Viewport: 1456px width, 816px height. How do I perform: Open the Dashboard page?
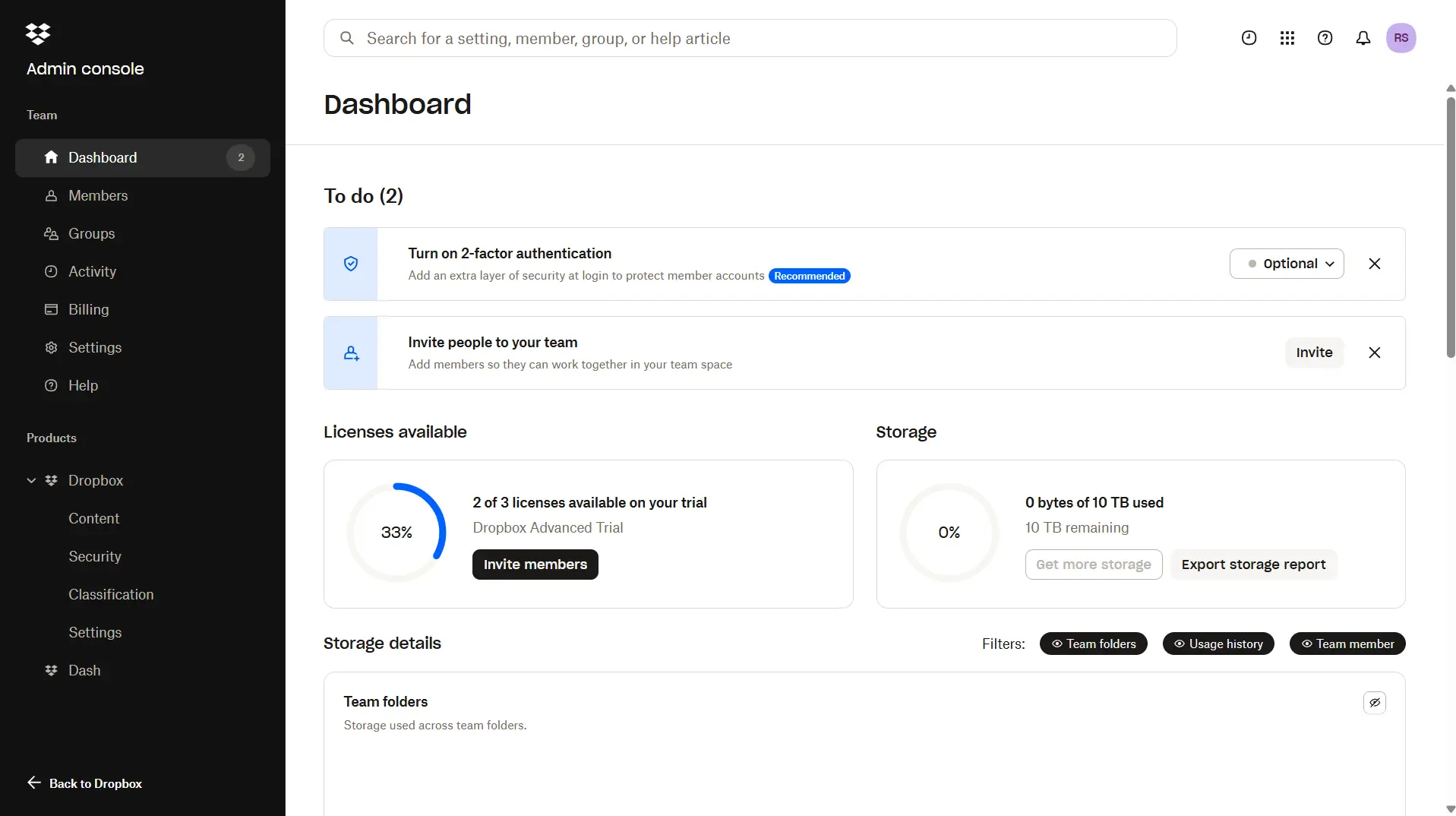[x=143, y=157]
